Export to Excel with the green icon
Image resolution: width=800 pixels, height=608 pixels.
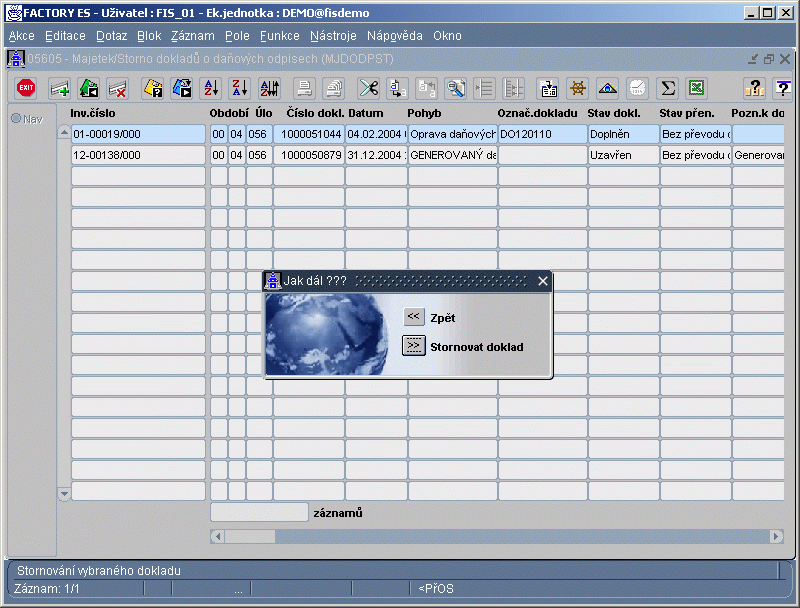pos(696,88)
